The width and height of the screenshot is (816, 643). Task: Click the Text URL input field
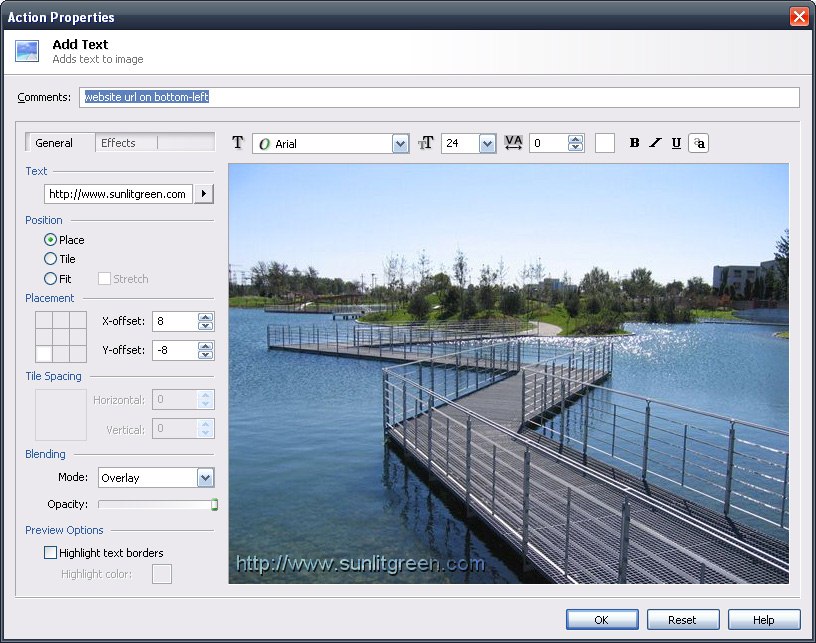tap(118, 194)
